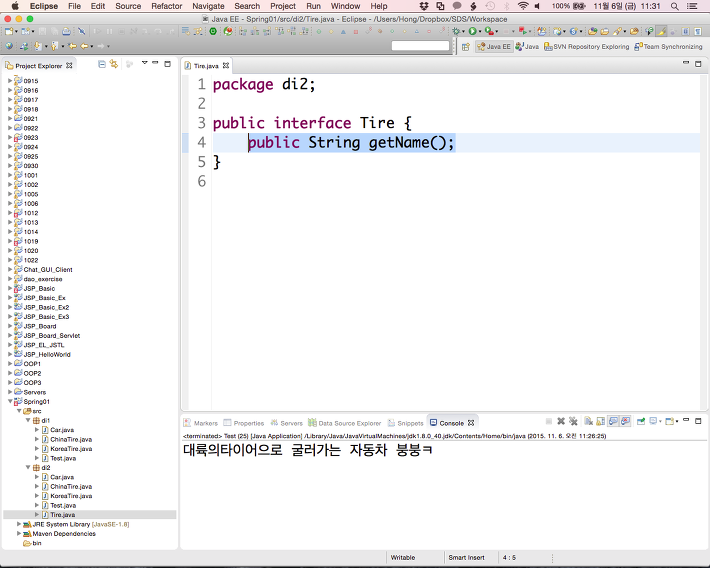The width and height of the screenshot is (710, 568).
Task: Toggle Show Whitespace Characters icon
Action: pos(698,31)
